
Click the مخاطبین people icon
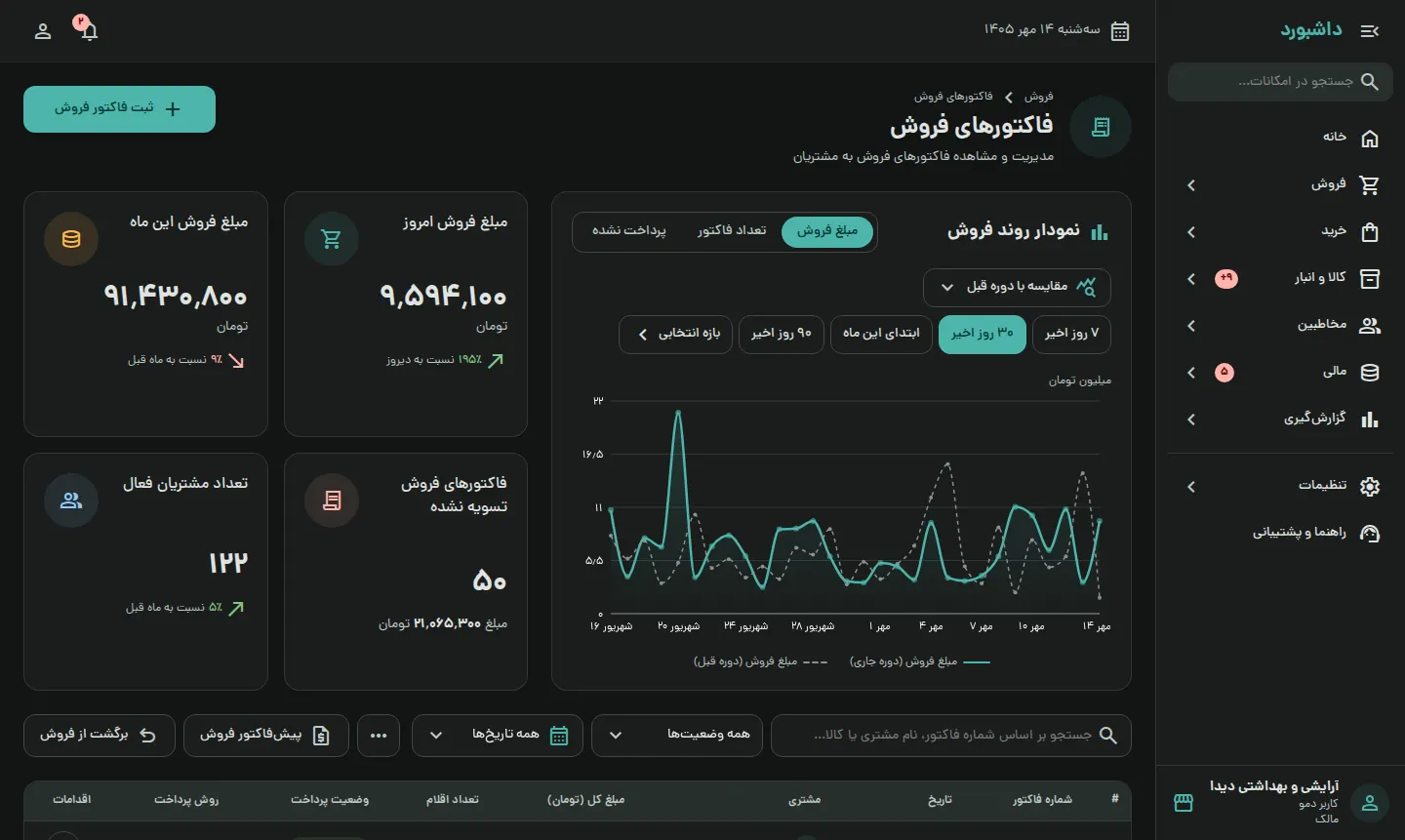[x=1370, y=326]
